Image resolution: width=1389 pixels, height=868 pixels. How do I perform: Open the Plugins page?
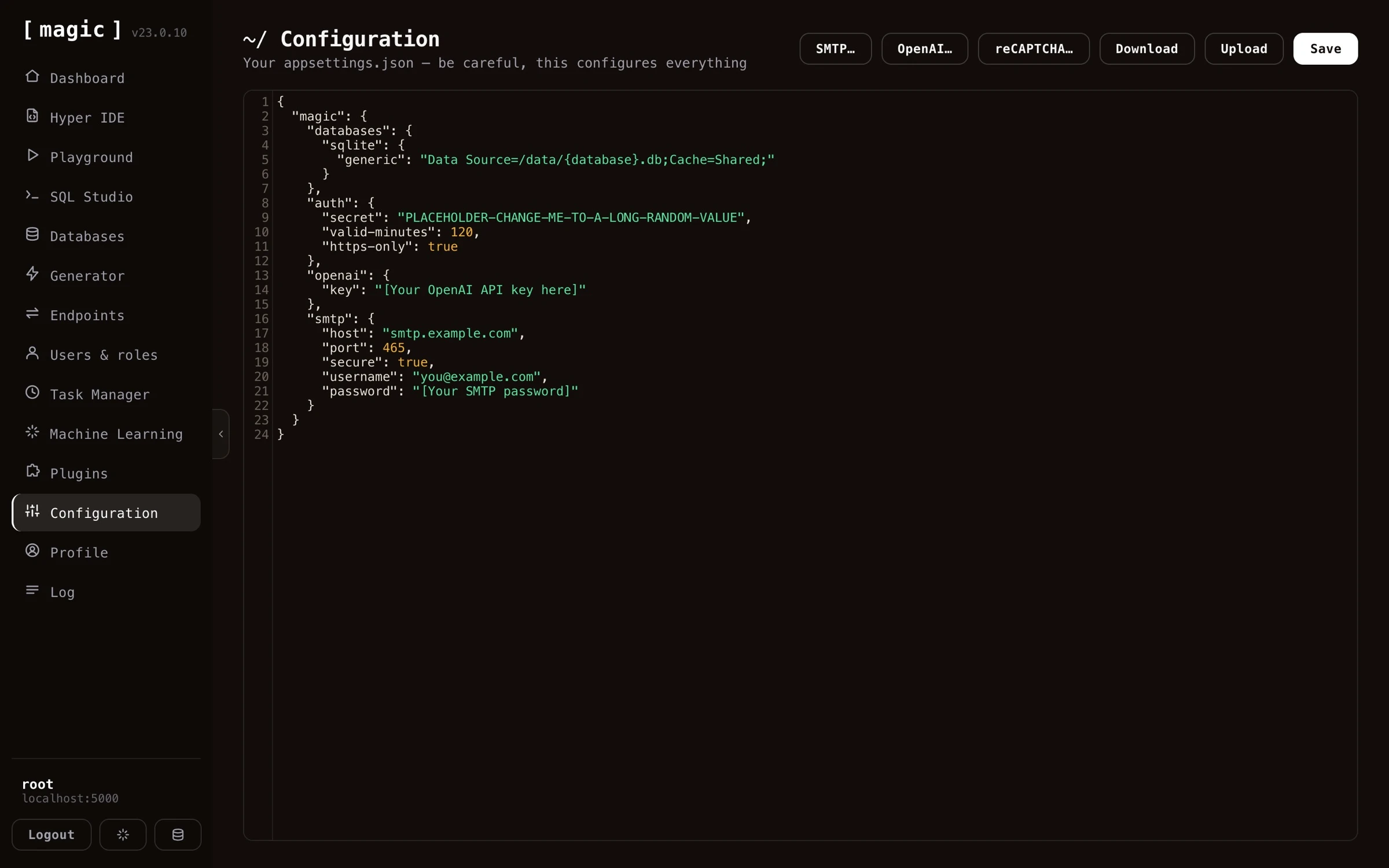point(106,473)
